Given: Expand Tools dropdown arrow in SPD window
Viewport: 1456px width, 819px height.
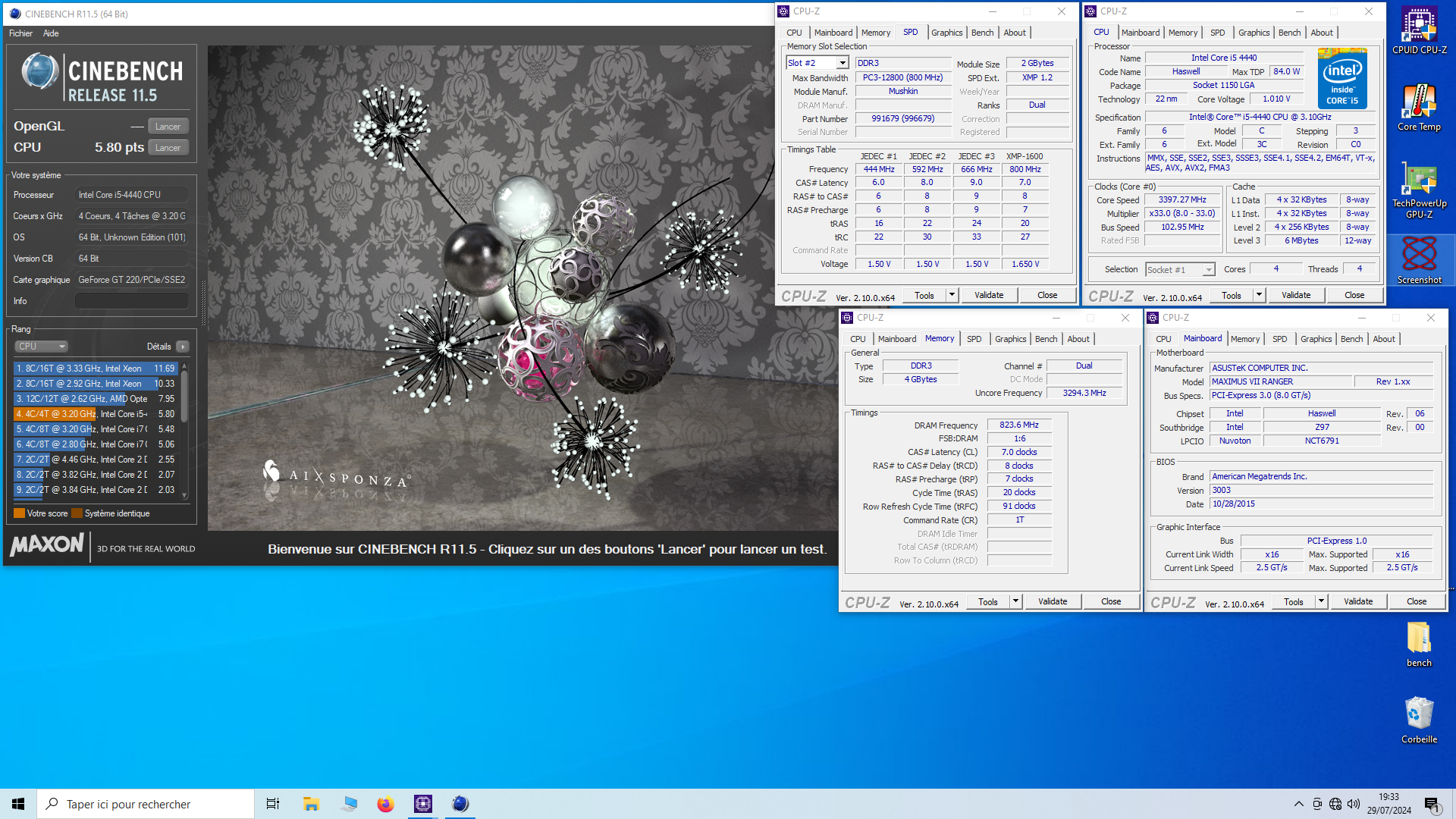Looking at the screenshot, I should 952,295.
